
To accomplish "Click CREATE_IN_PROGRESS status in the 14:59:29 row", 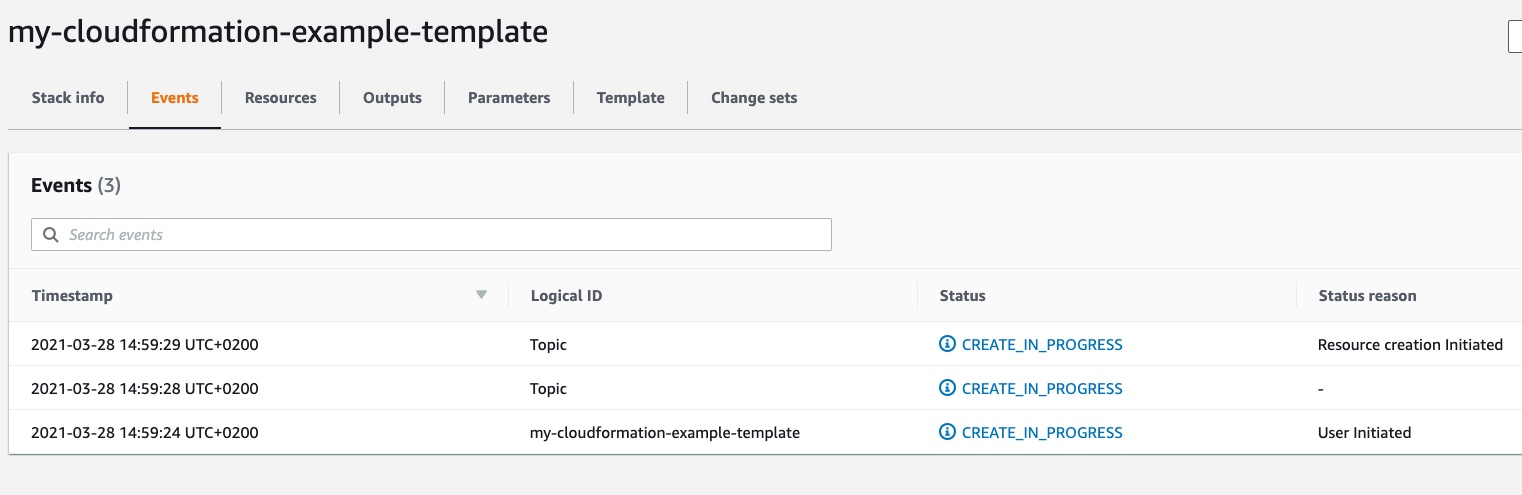I will (1042, 345).
